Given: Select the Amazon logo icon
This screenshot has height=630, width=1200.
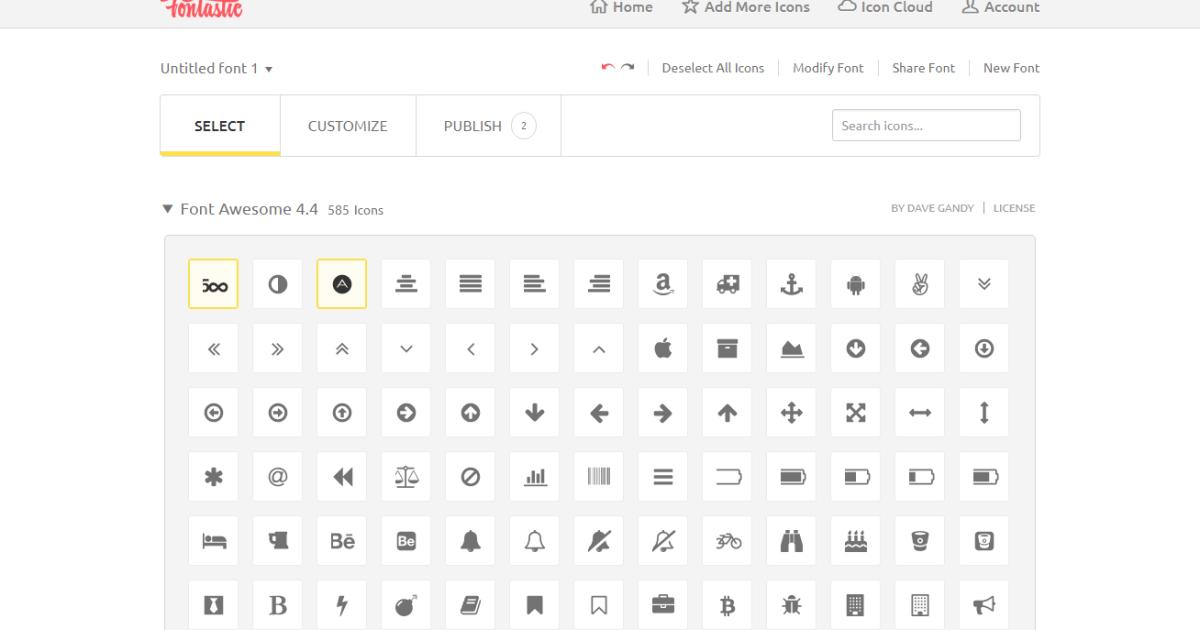Looking at the screenshot, I should click(x=663, y=284).
